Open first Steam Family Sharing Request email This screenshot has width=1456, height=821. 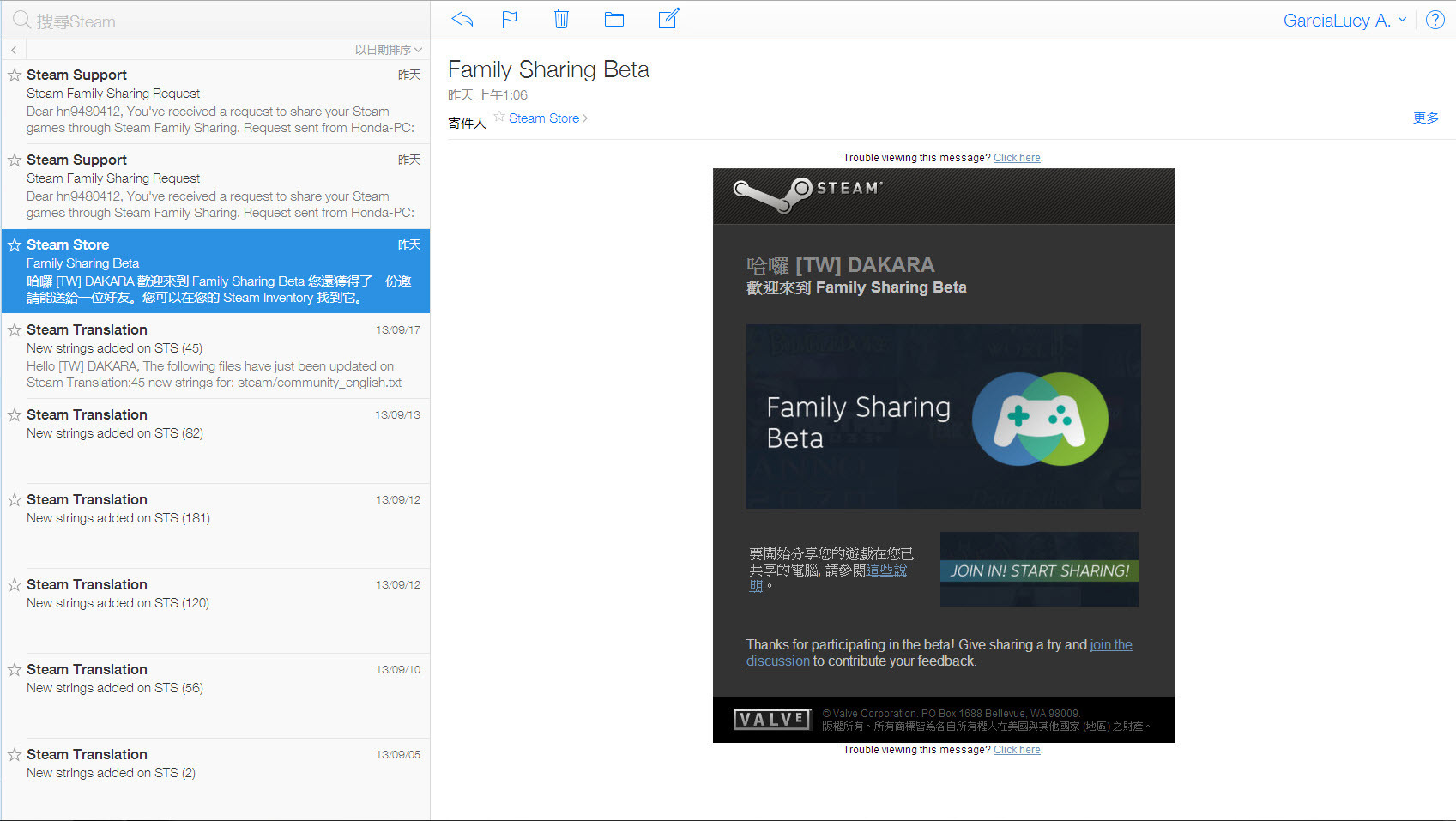click(x=215, y=102)
